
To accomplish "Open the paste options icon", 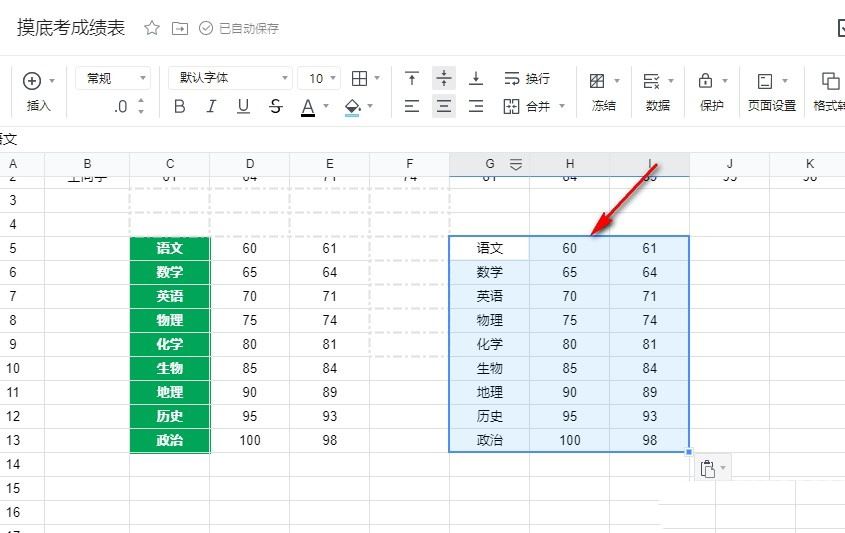I will coord(708,468).
